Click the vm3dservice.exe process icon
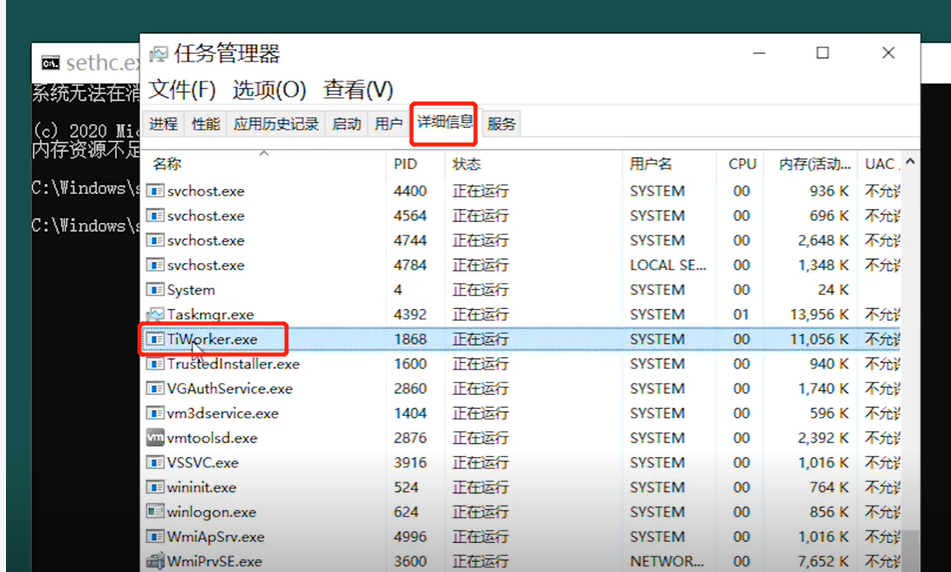The height and width of the screenshot is (572, 951). click(x=155, y=413)
